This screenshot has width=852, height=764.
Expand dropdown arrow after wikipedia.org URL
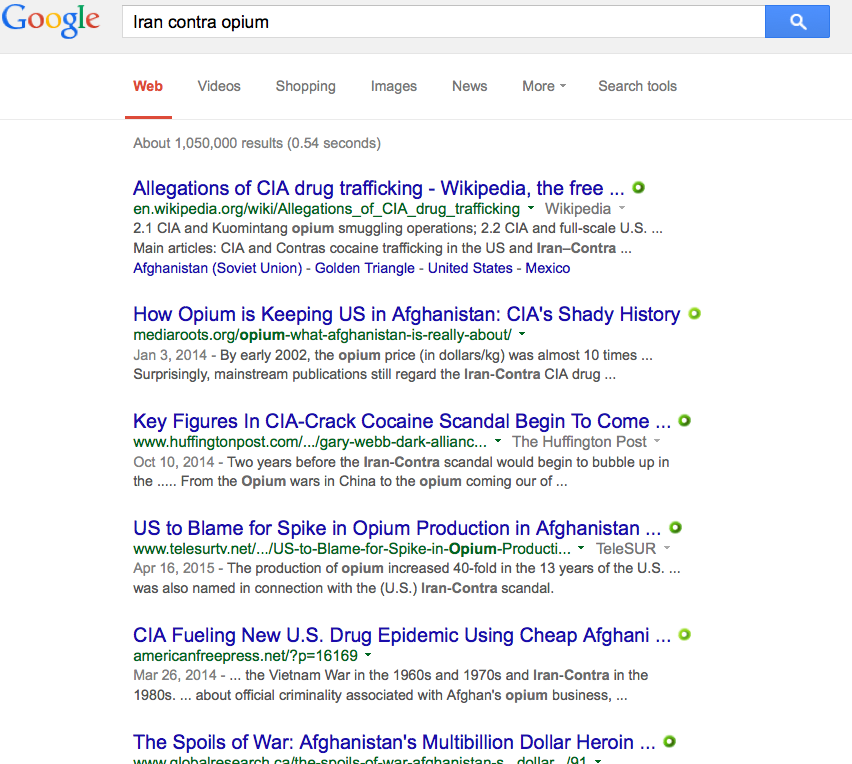(531, 208)
